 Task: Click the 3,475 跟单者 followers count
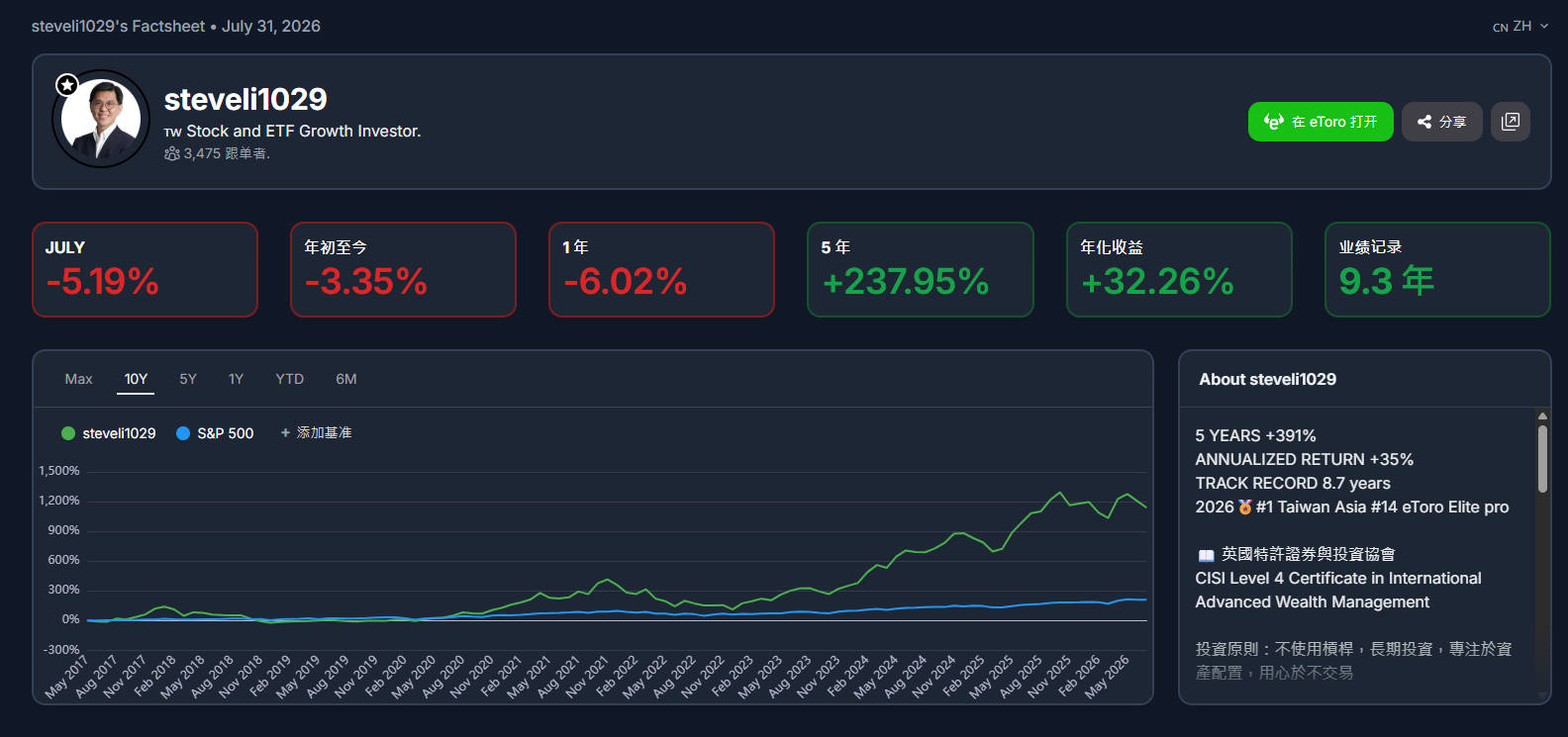[x=227, y=153]
